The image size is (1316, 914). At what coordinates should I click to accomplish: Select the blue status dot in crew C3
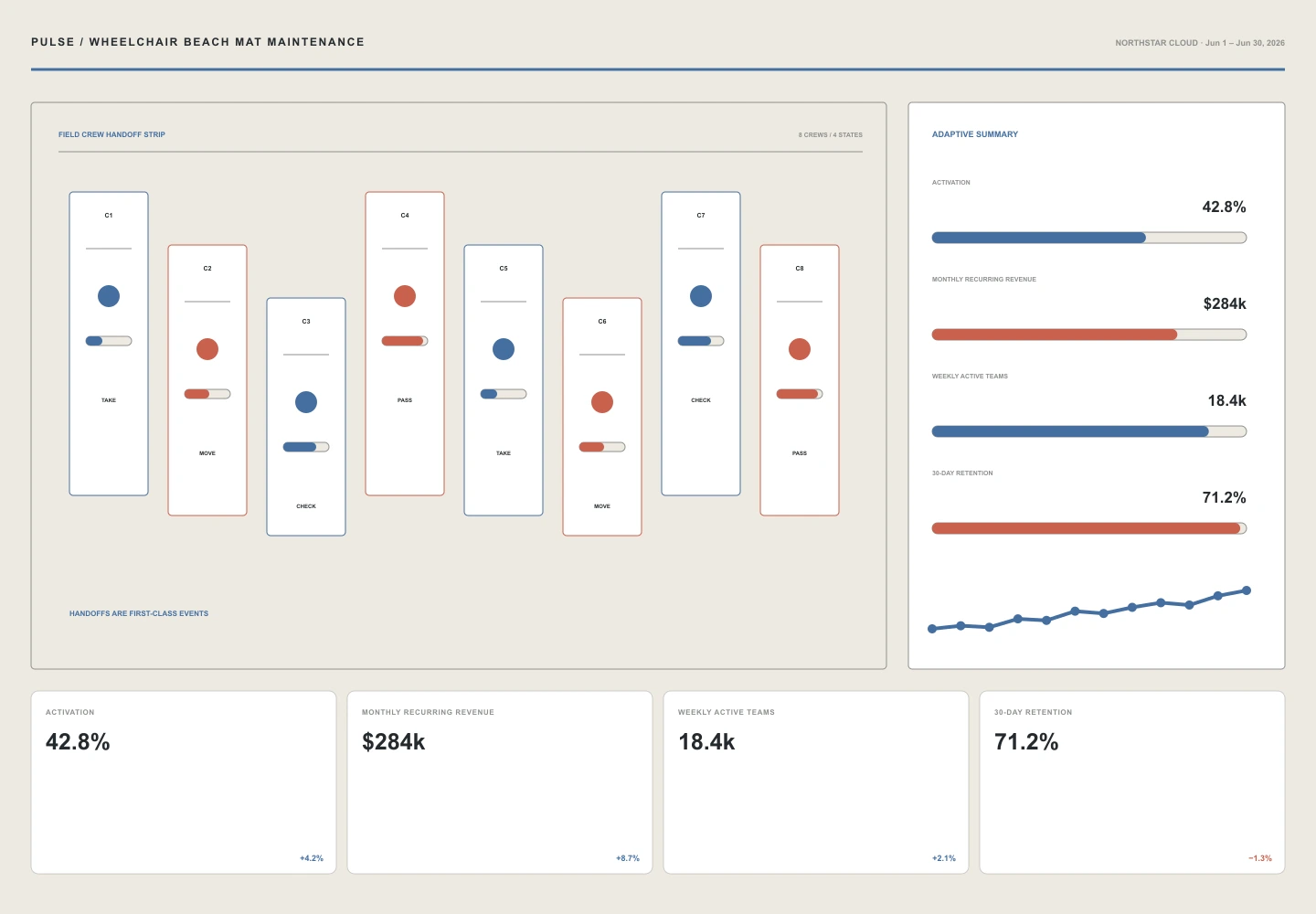[x=306, y=402]
